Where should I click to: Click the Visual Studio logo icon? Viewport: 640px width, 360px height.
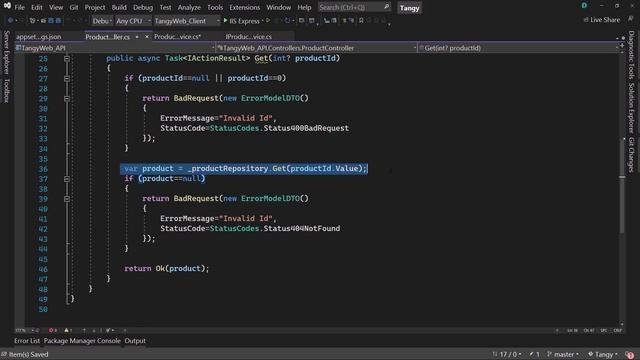tap(7, 6)
